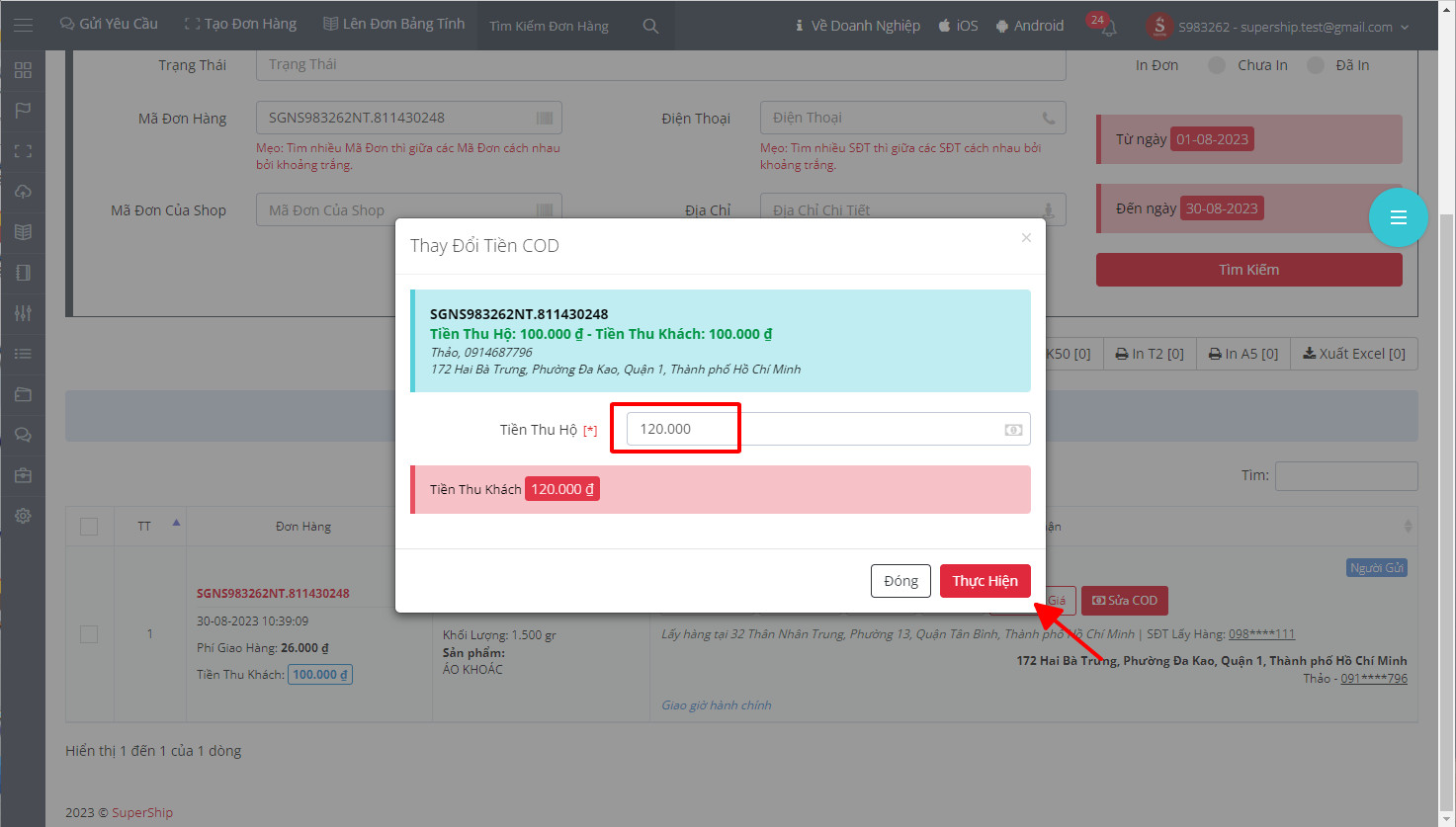Viewport: 1456px width, 827px height.
Task: Click the Điện Thoại input field
Action: (913, 118)
